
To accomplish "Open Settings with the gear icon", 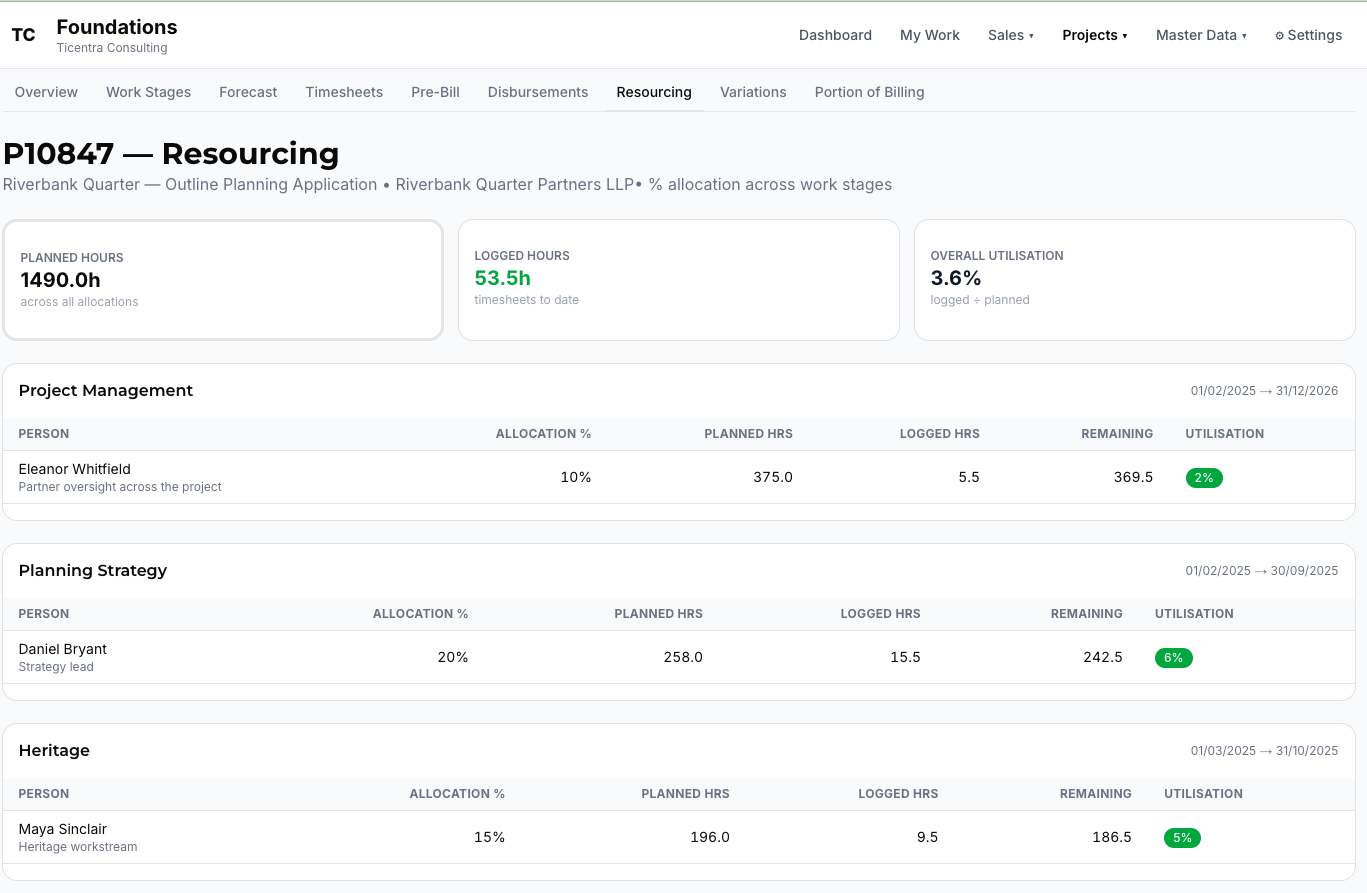I will pos(1308,35).
